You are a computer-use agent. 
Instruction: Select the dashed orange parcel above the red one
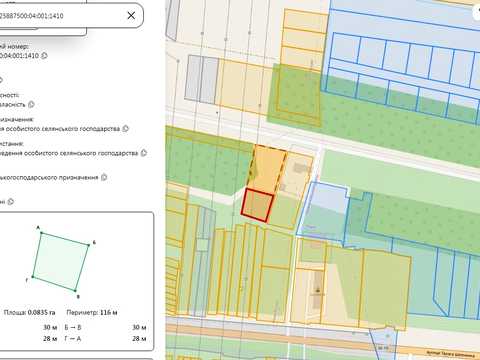[x=268, y=168]
